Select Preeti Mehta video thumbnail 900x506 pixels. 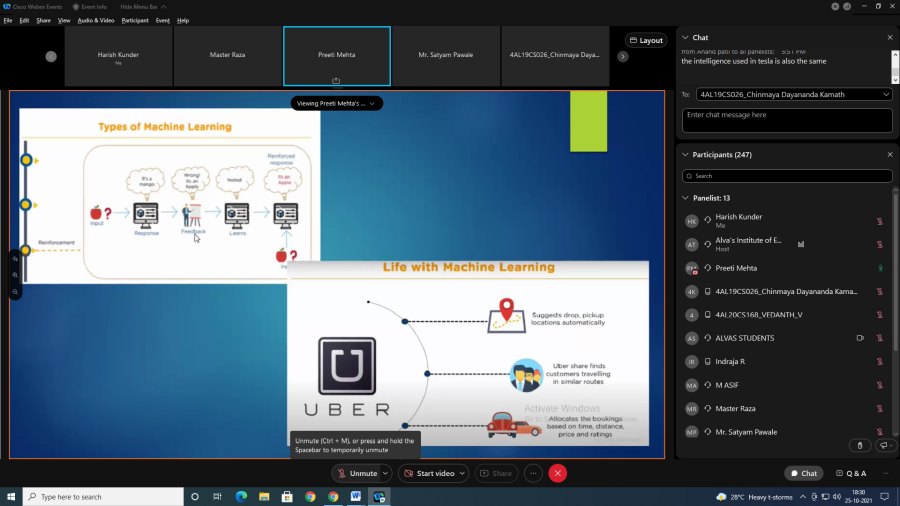tap(337, 56)
